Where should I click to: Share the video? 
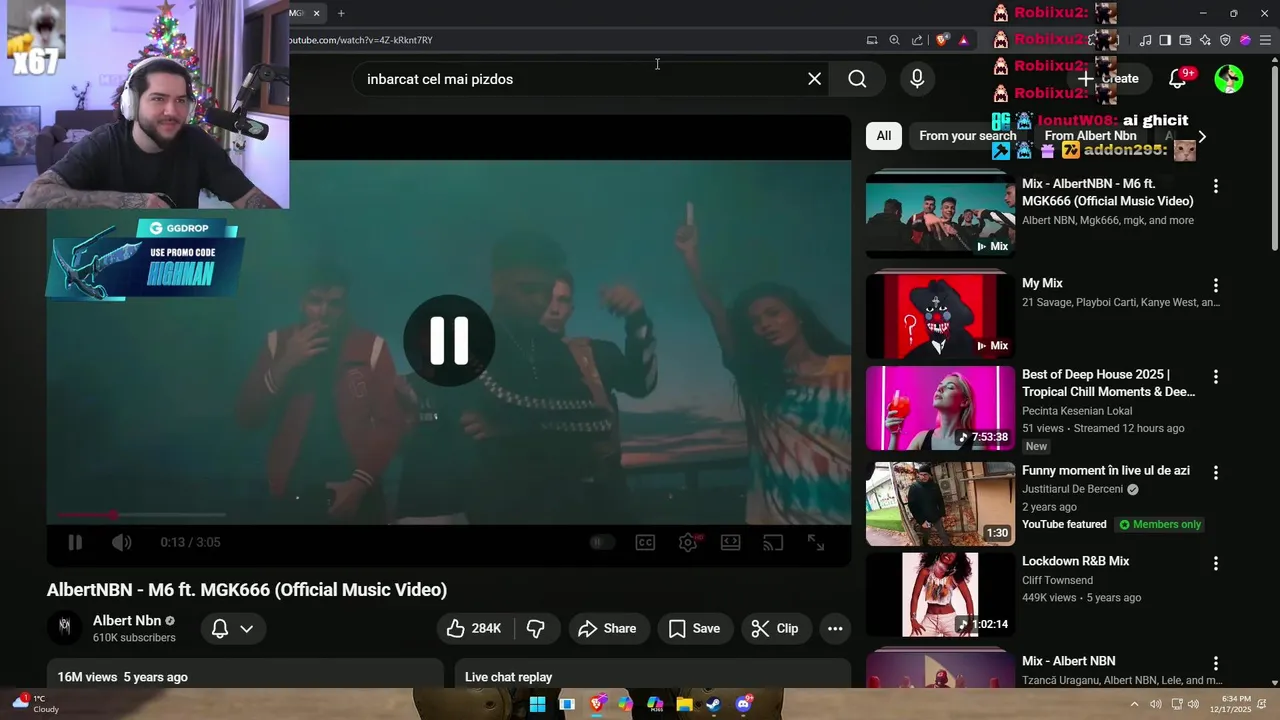(607, 628)
